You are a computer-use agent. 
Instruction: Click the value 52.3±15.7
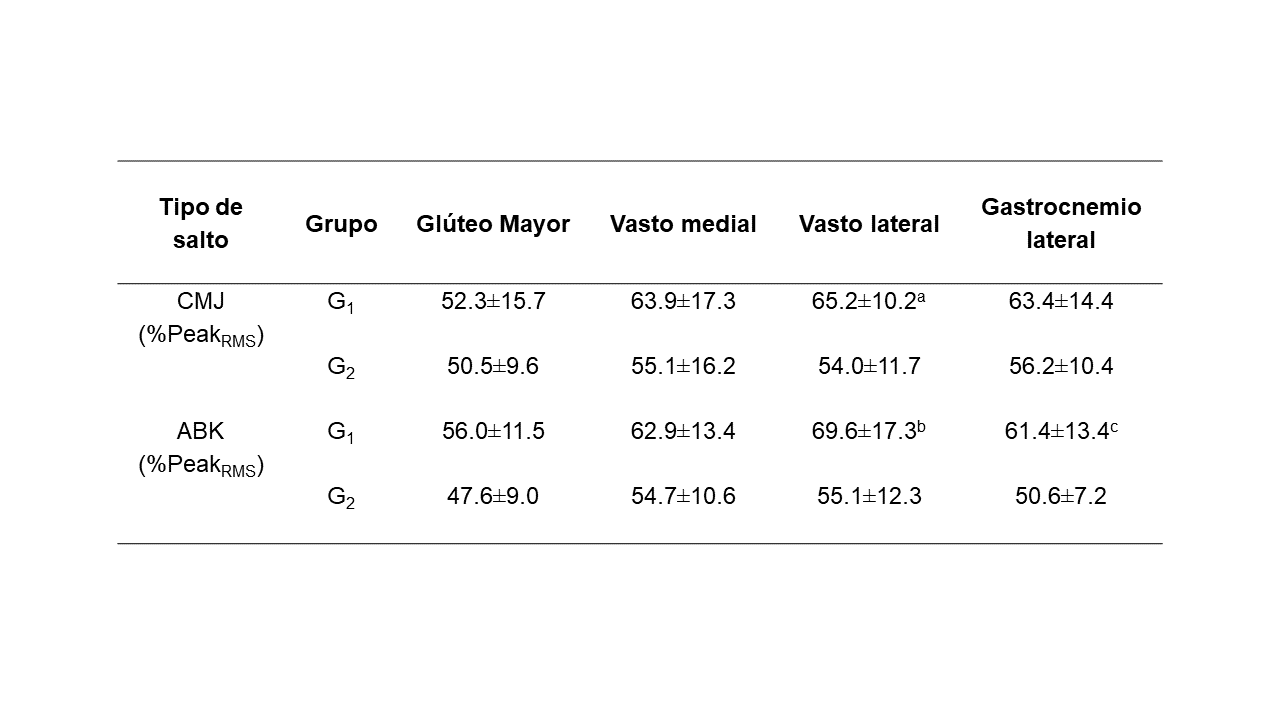(x=493, y=301)
